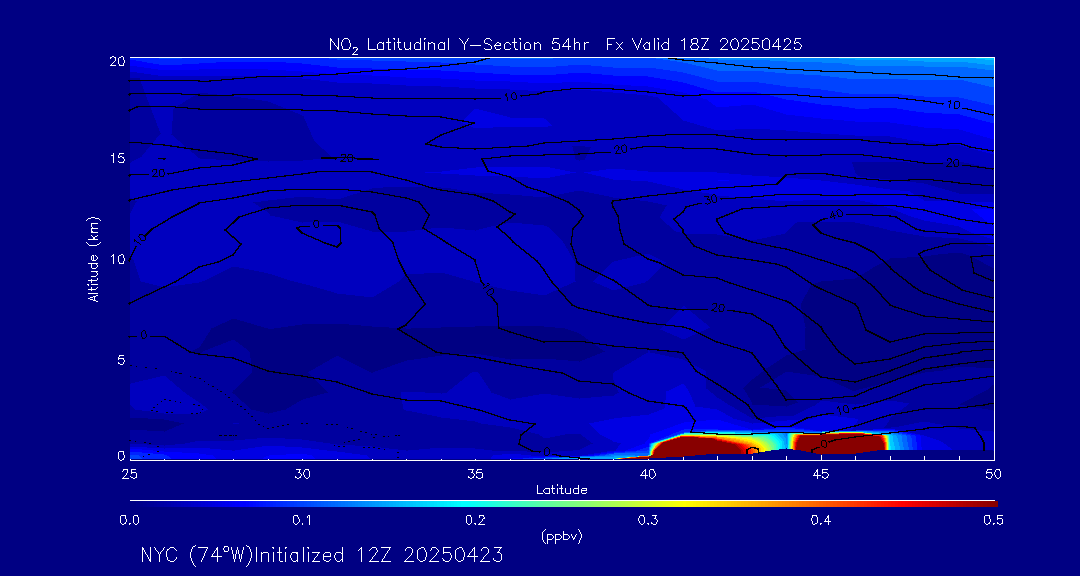The height and width of the screenshot is (576, 1080).
Task: Click the 10 contour label just above the red region
Action: pos(843,409)
